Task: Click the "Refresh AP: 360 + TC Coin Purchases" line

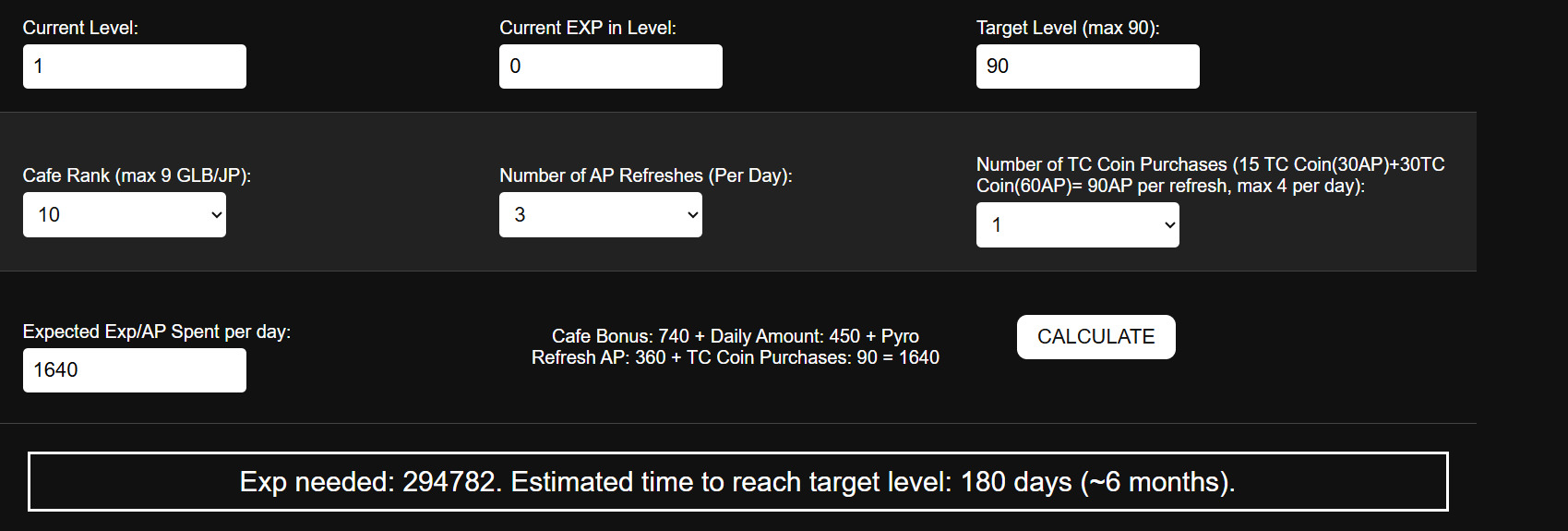Action: coord(735,357)
